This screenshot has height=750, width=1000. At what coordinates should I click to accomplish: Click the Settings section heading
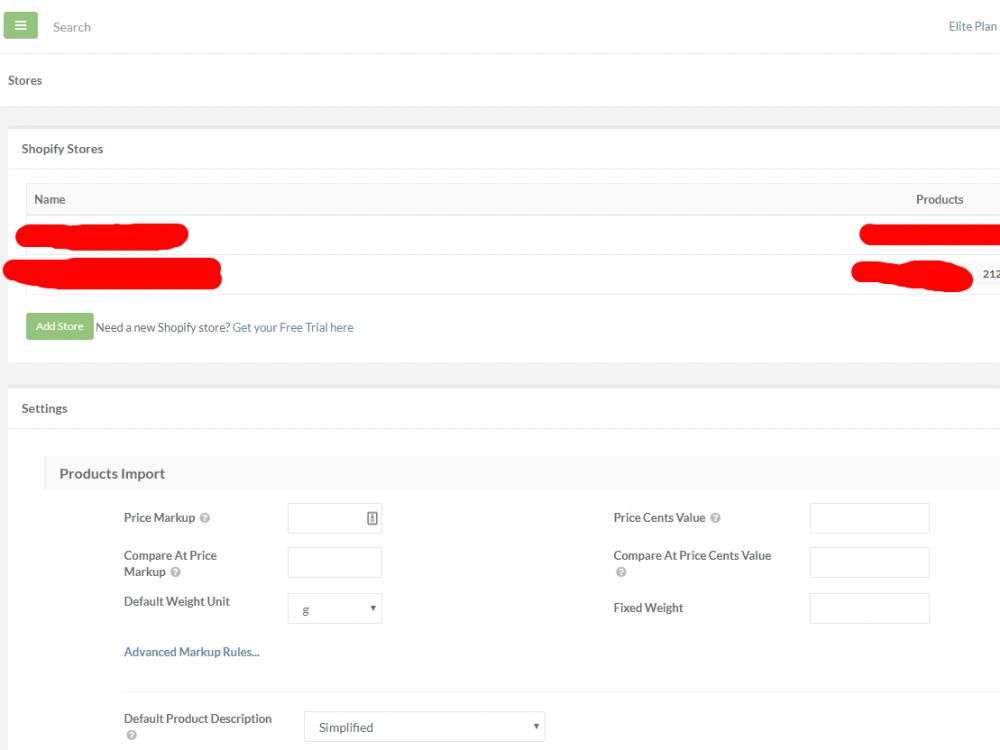[44, 408]
